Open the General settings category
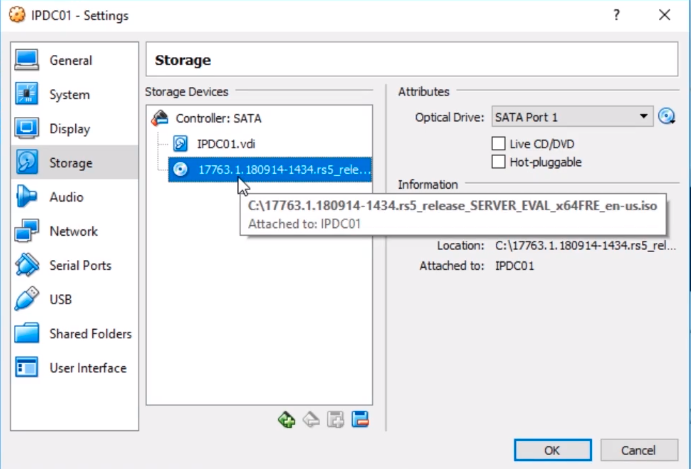691x469 pixels. 70,61
